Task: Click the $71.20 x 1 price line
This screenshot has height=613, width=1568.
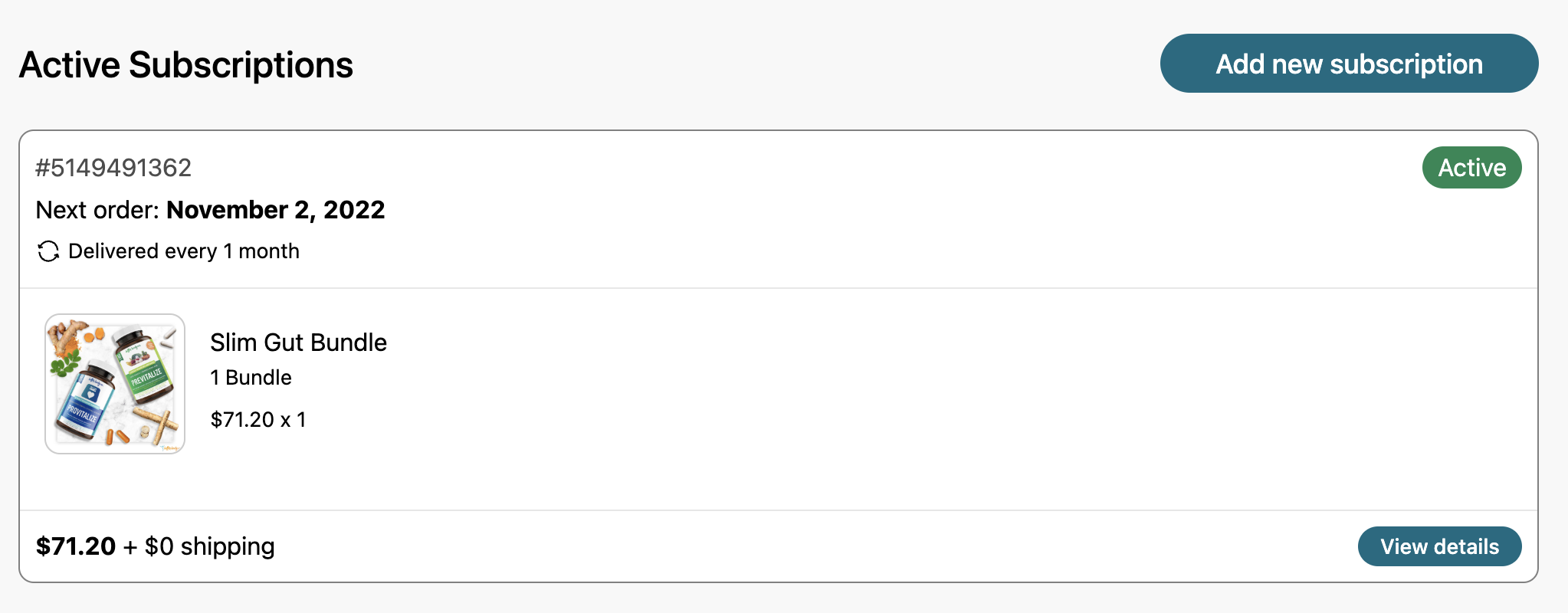Action: [x=258, y=420]
